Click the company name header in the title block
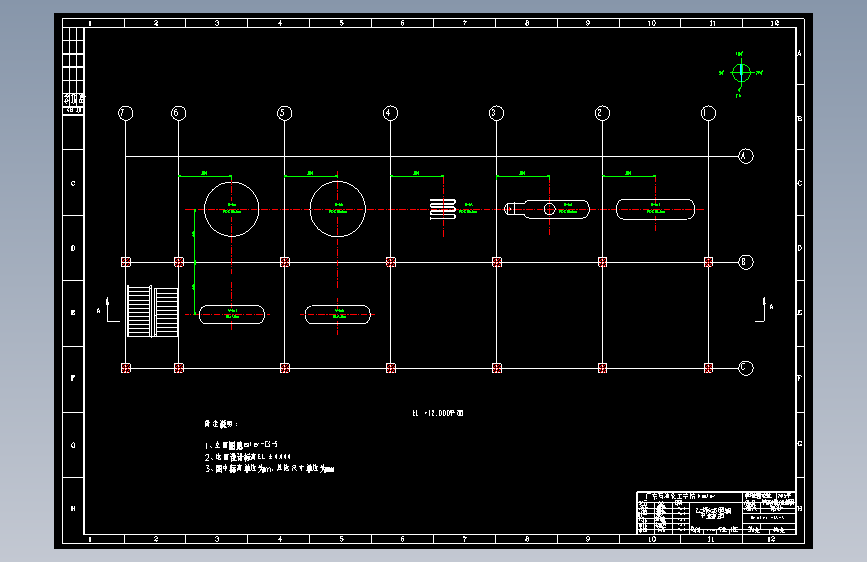Screen dimensions: 867x562 [680, 496]
